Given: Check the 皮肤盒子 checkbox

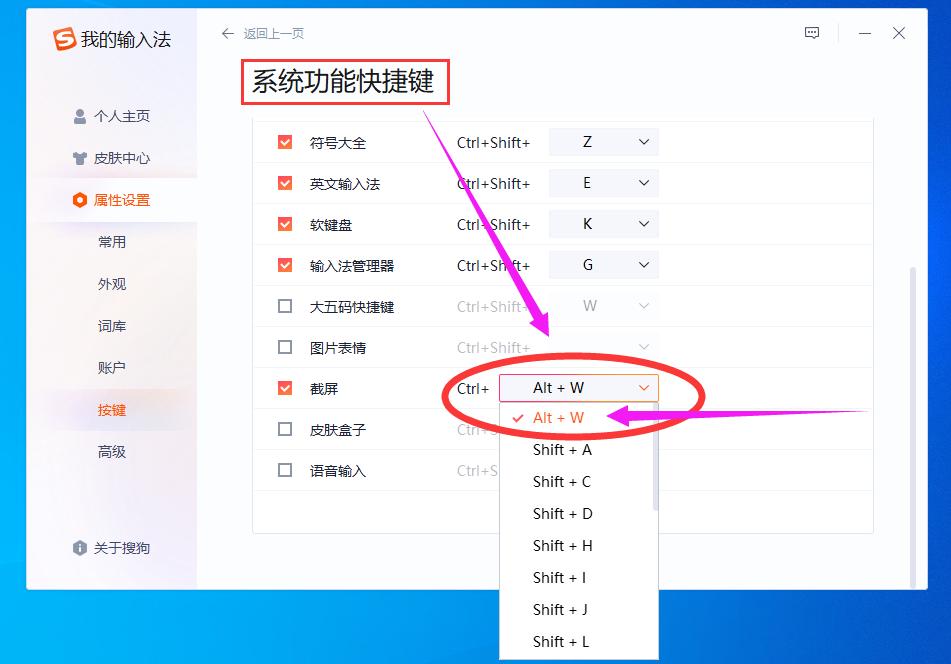Looking at the screenshot, I should (285, 430).
